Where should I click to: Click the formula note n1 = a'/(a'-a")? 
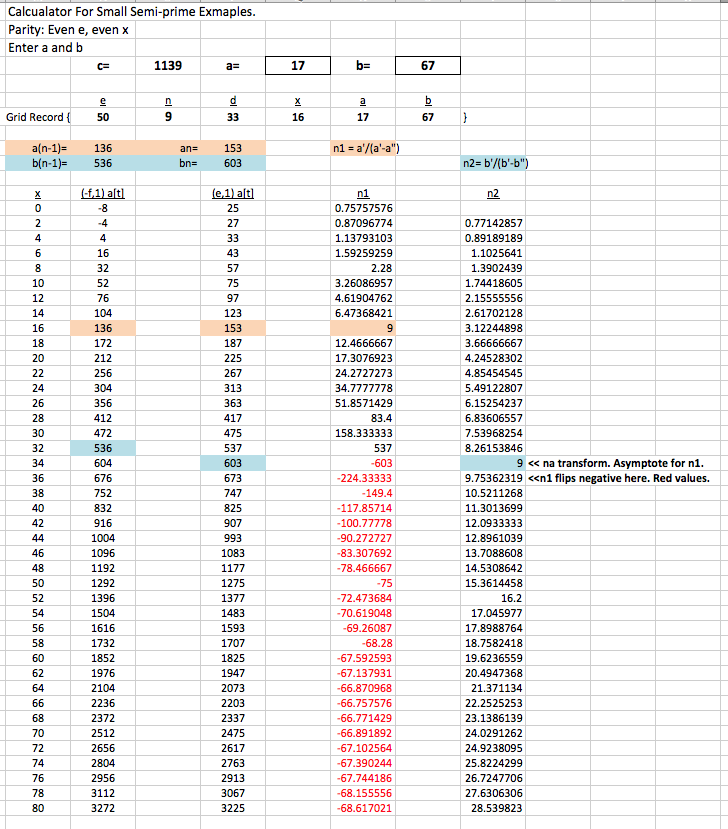366,148
